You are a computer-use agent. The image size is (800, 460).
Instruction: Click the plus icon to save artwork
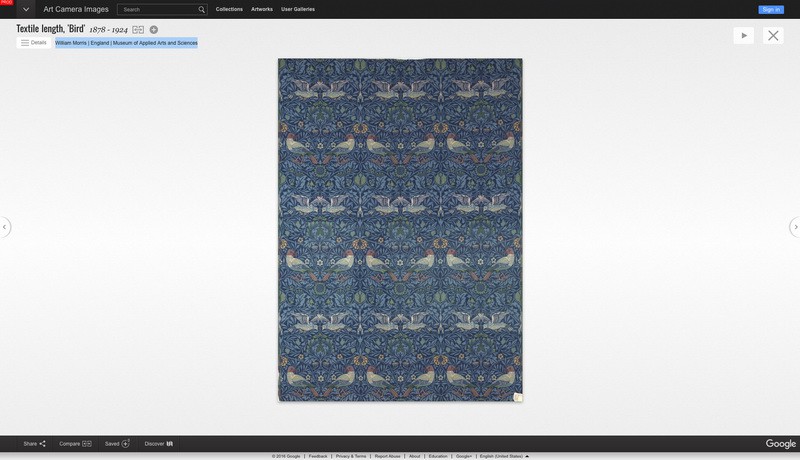coord(154,30)
